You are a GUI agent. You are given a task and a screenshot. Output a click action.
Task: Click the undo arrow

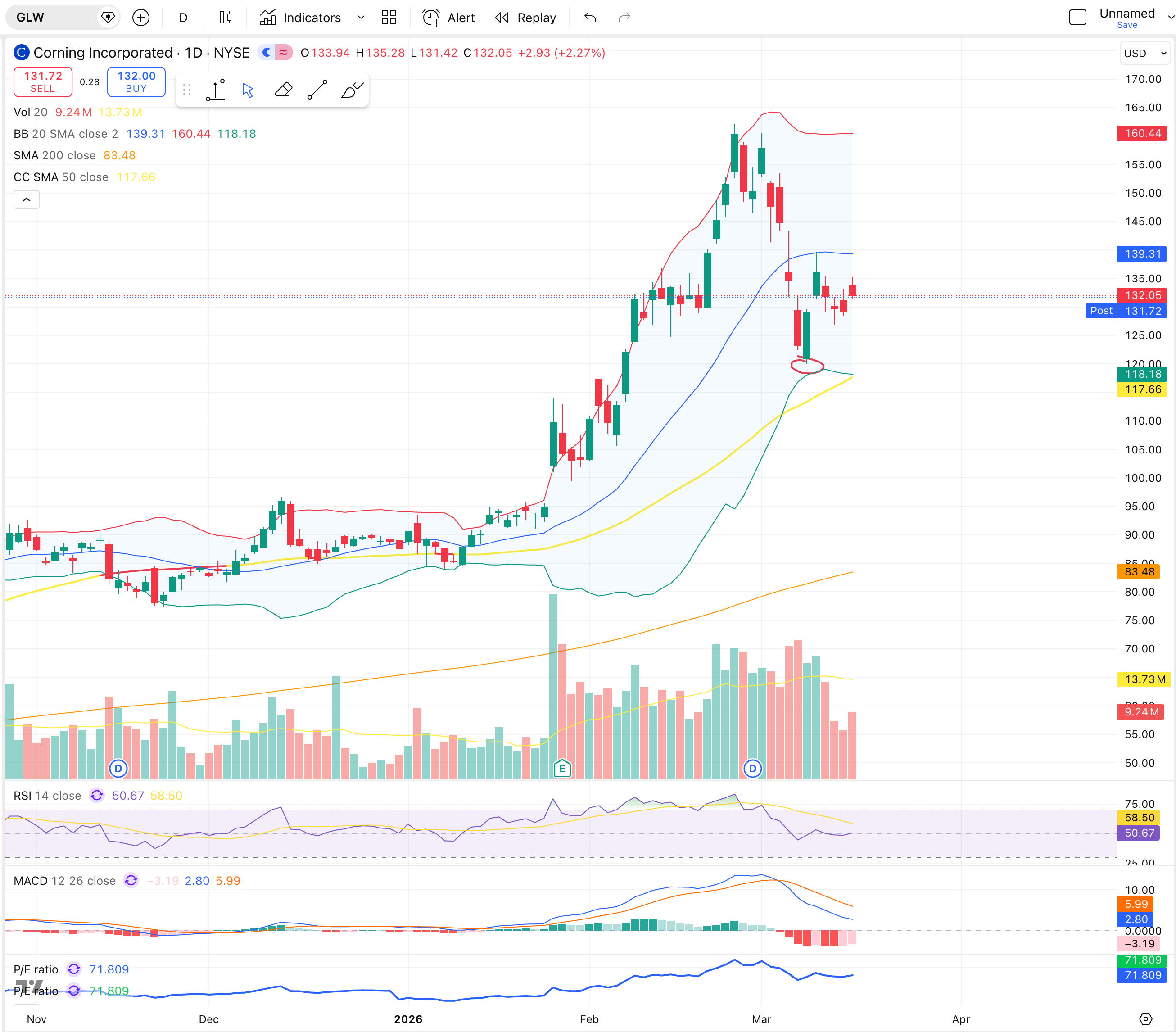point(590,18)
